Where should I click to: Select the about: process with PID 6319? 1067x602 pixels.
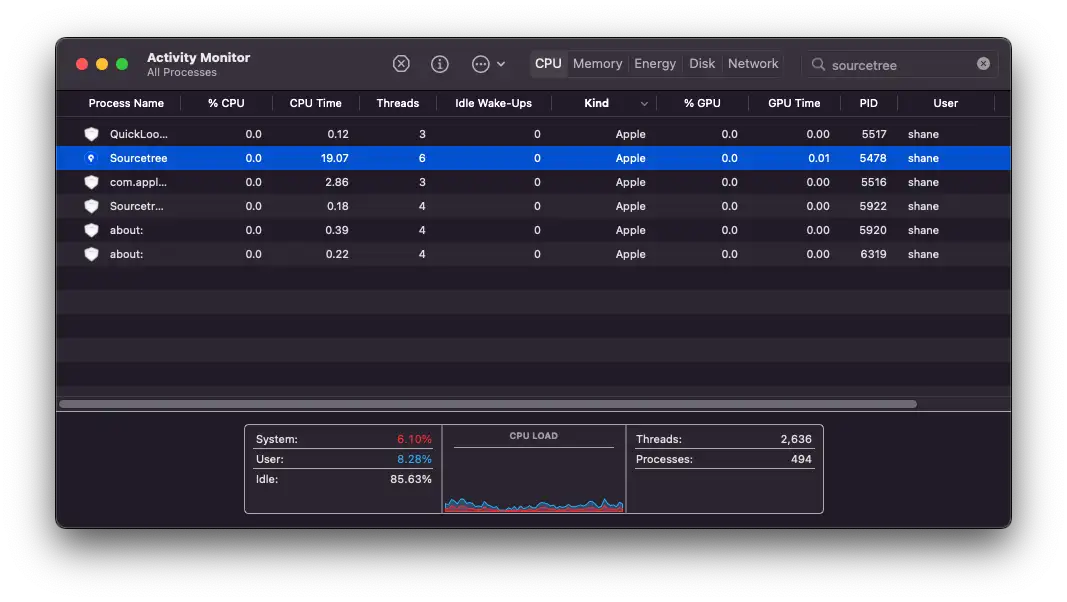(x=534, y=254)
